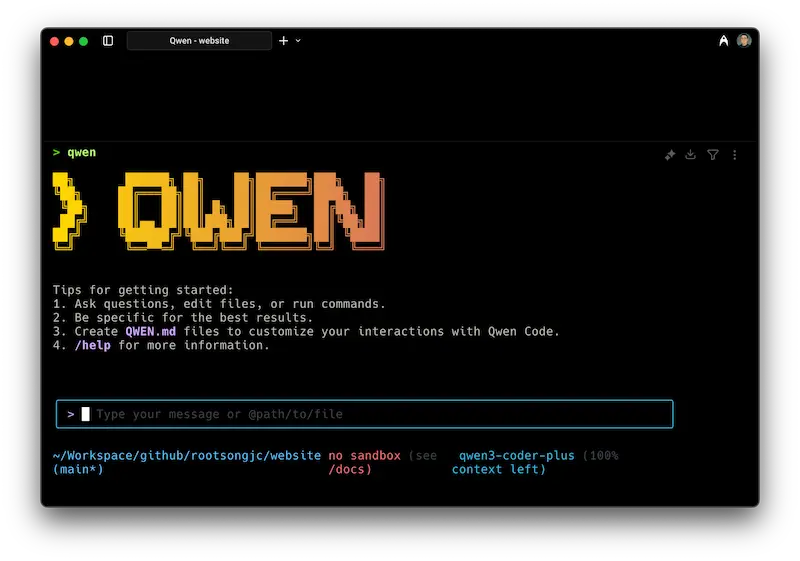Open a new tab with plus button
800x561 pixels.
284,41
